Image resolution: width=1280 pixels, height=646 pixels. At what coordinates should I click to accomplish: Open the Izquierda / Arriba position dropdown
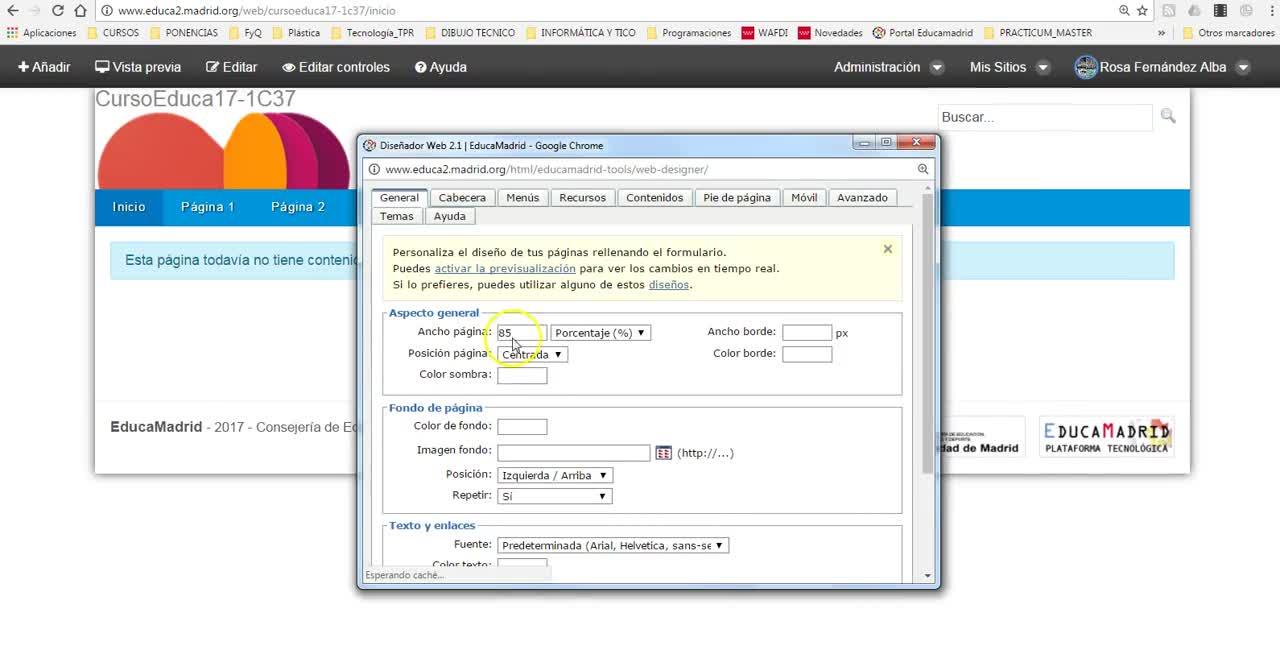[x=555, y=475]
